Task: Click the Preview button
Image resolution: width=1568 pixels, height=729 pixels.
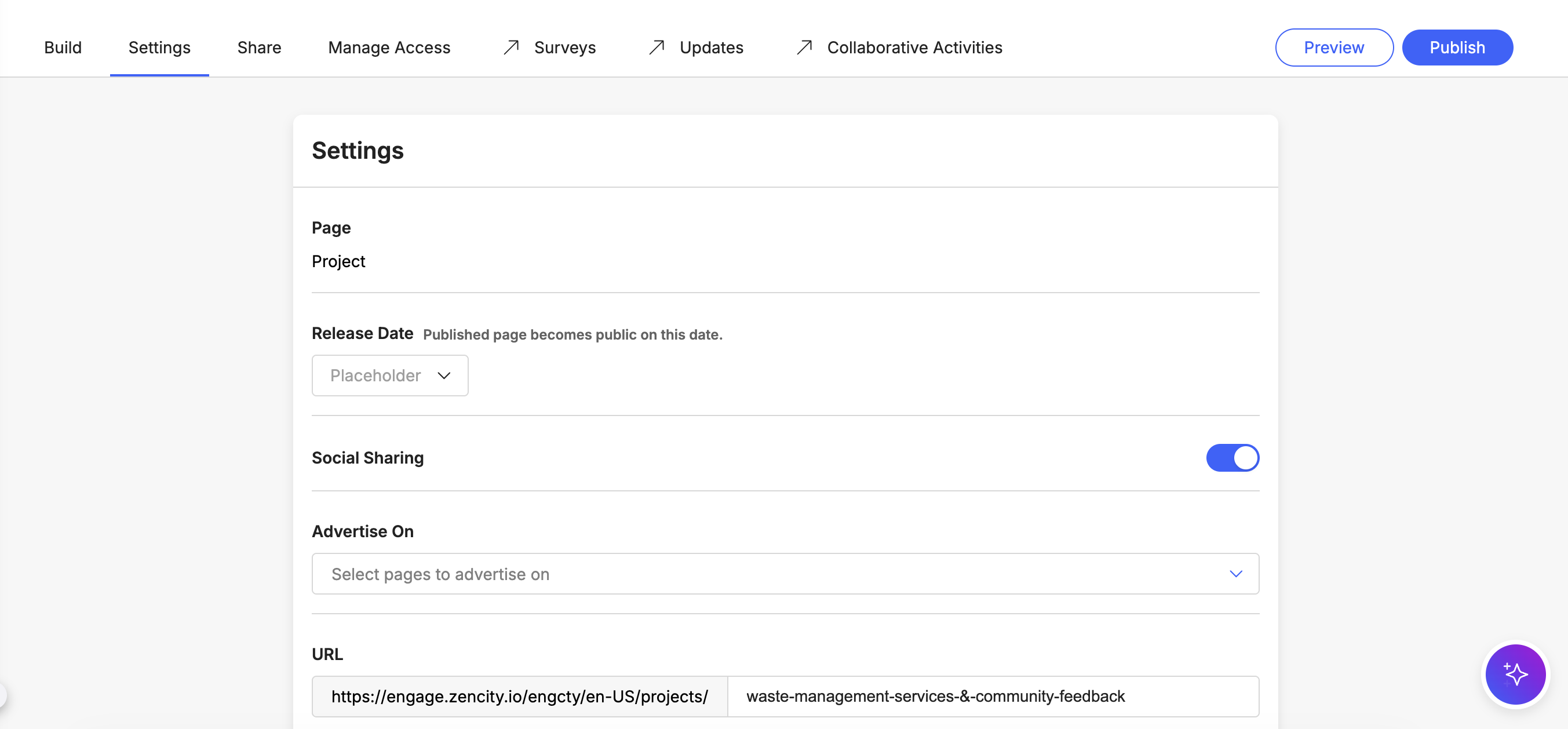Action: coord(1333,48)
